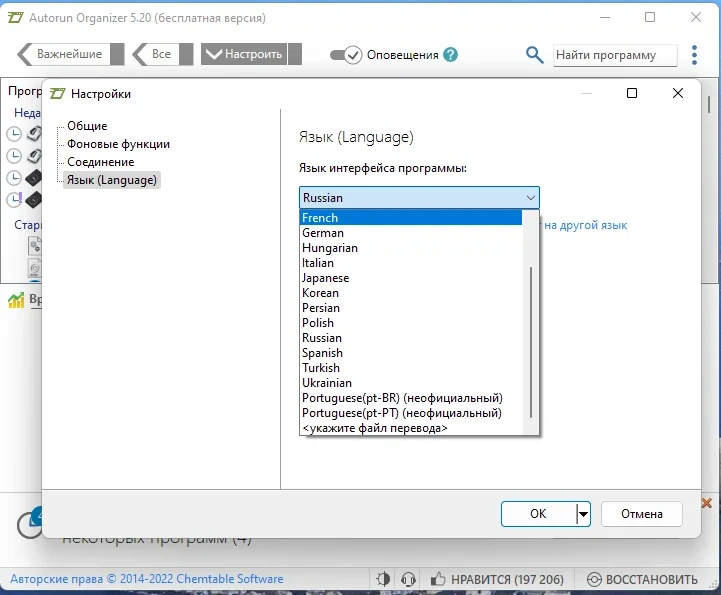The height and width of the screenshot is (595, 721).
Task: Click the headset support icon
Action: (408, 579)
